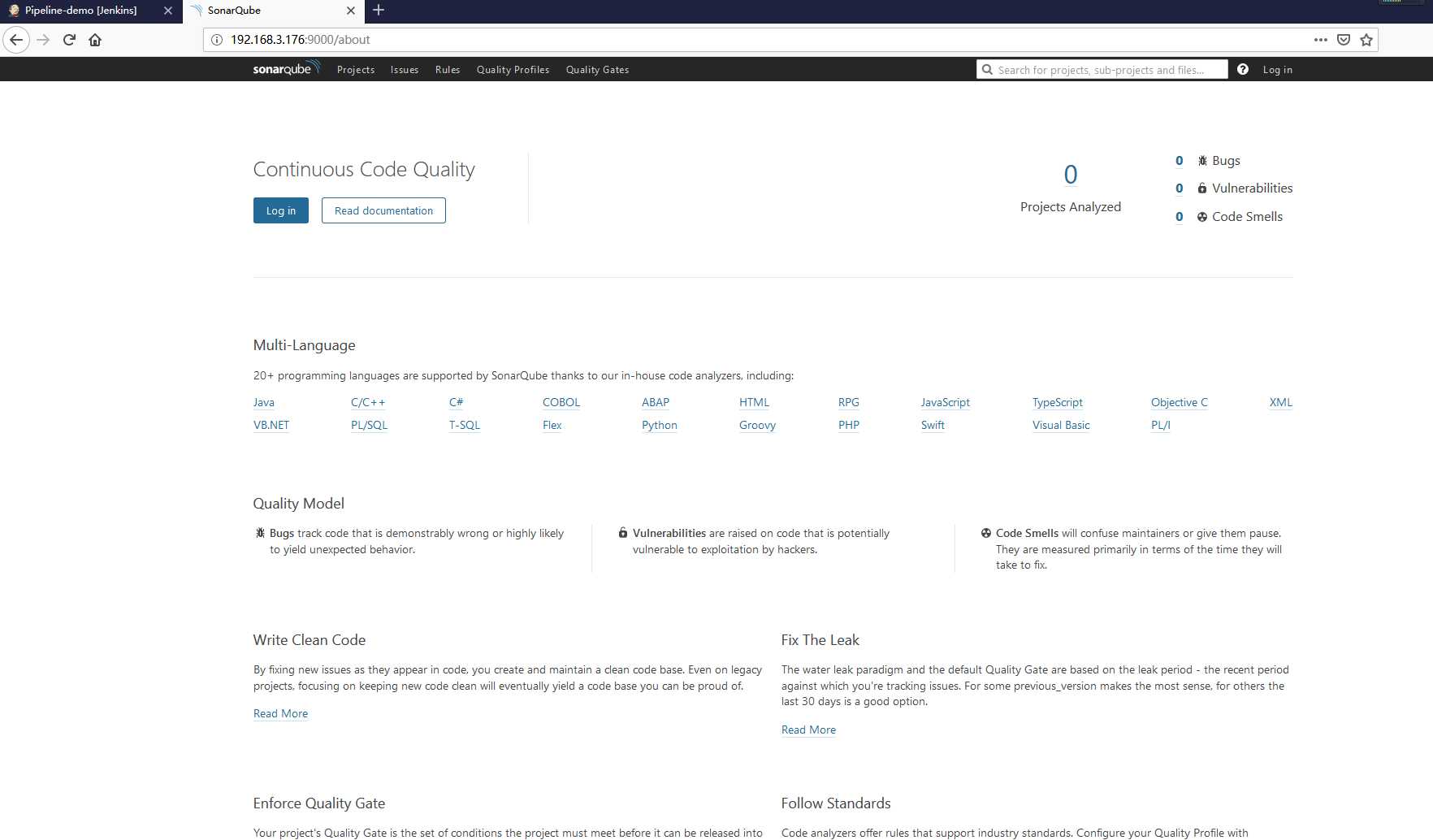Click Log in link in top header
This screenshot has width=1433, height=840.
(1277, 70)
